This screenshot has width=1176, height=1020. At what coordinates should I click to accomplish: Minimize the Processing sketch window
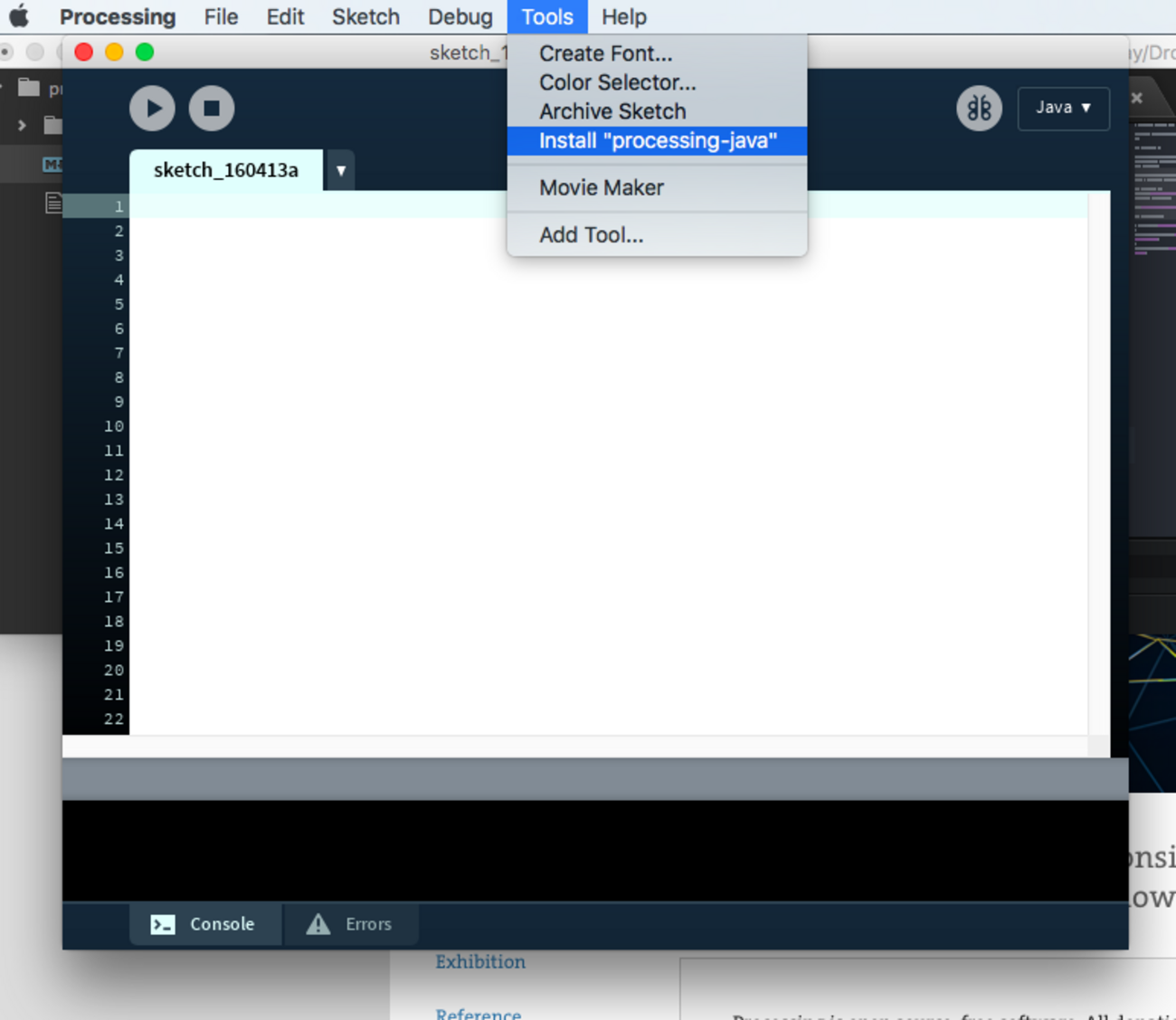tap(114, 52)
